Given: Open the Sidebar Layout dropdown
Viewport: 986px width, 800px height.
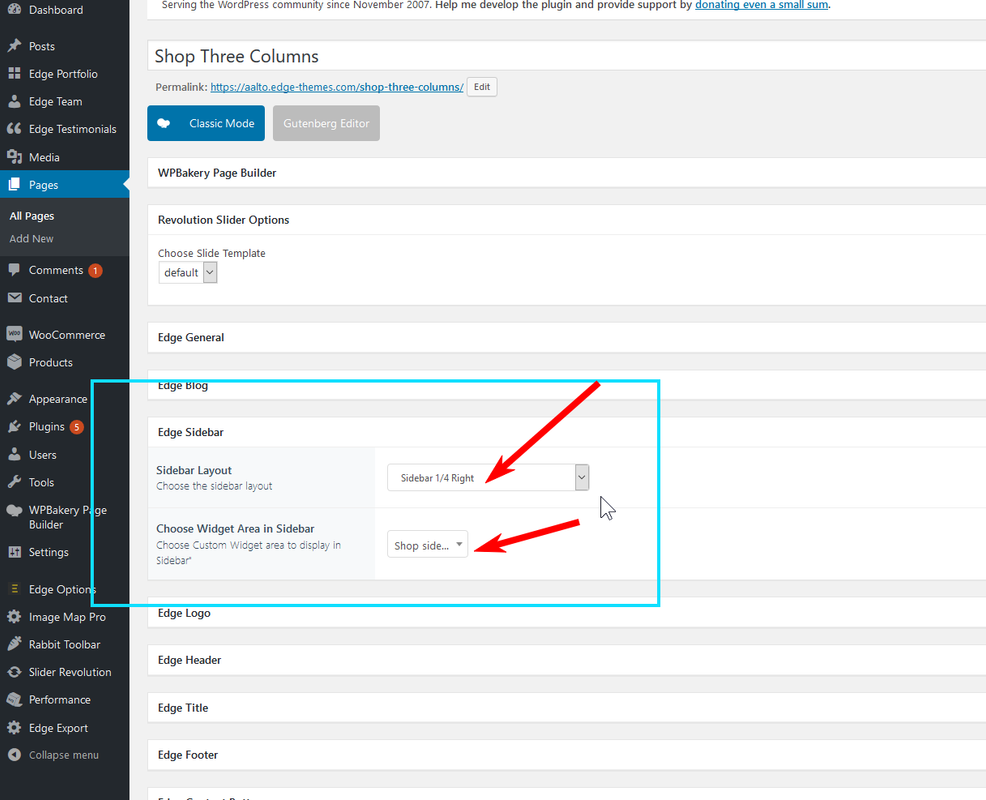Looking at the screenshot, I should (488, 477).
